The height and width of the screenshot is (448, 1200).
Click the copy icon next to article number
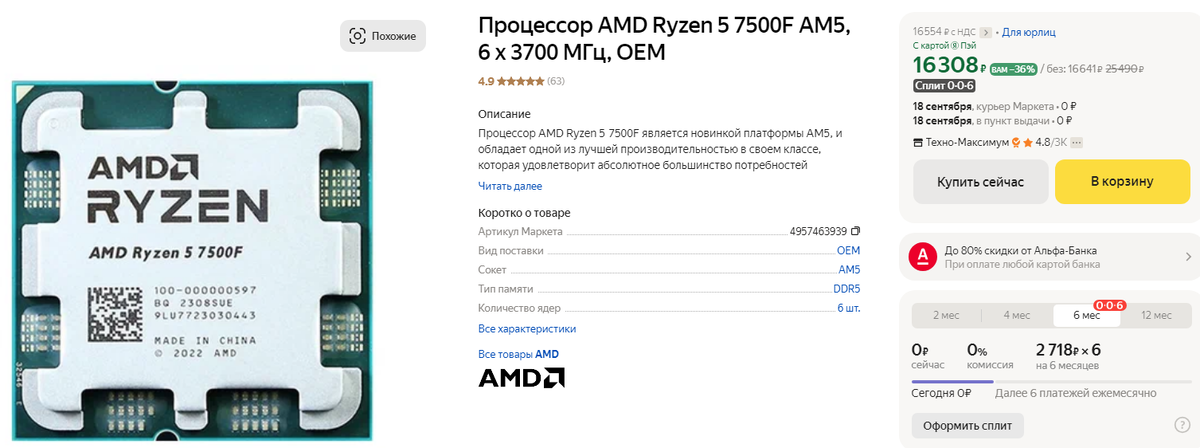(855, 231)
